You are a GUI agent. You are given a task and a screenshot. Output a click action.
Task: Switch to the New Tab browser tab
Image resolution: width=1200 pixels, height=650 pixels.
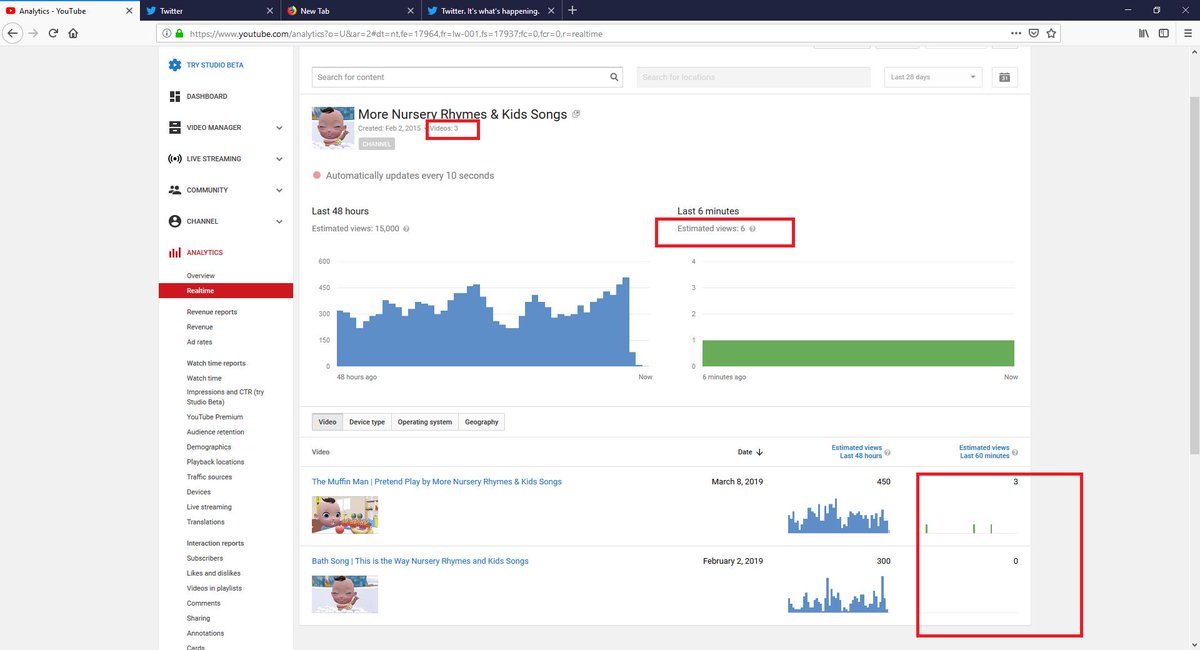tap(349, 10)
